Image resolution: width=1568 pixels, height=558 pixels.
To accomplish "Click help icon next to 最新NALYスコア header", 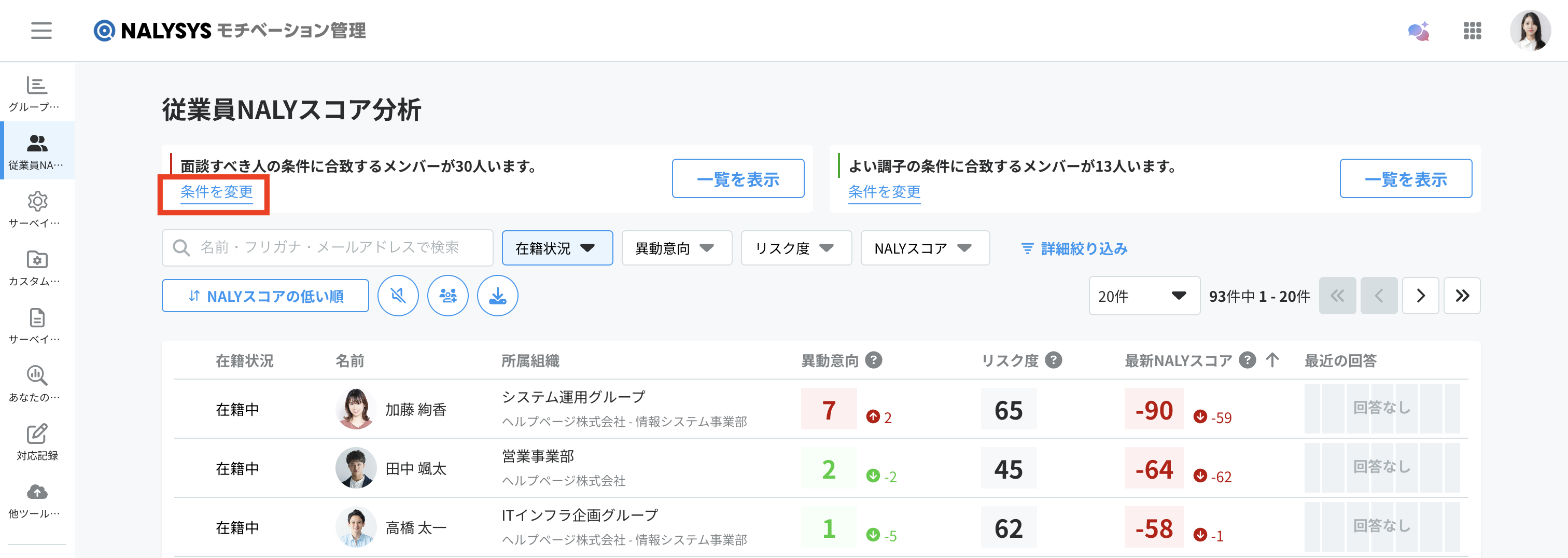I will (x=1247, y=360).
